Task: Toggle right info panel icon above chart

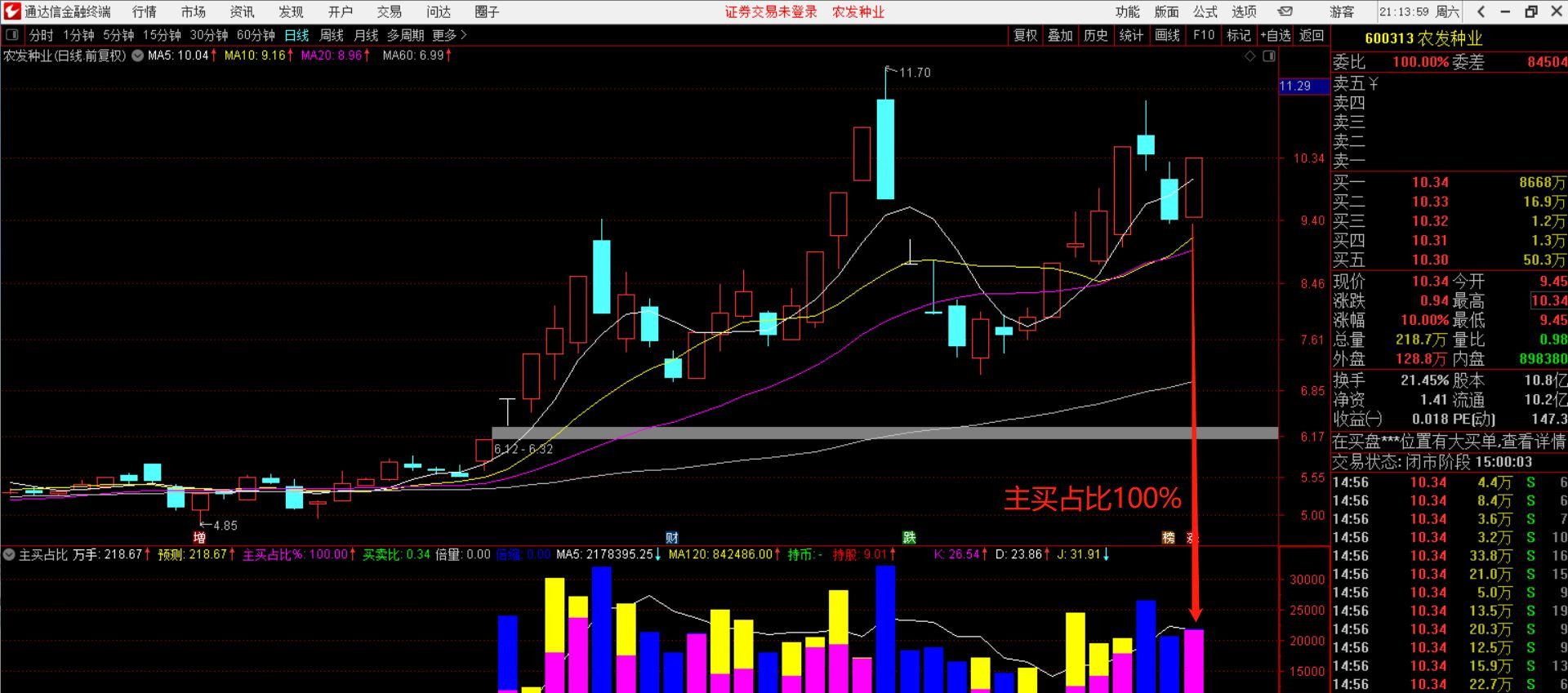Action: point(1269,56)
